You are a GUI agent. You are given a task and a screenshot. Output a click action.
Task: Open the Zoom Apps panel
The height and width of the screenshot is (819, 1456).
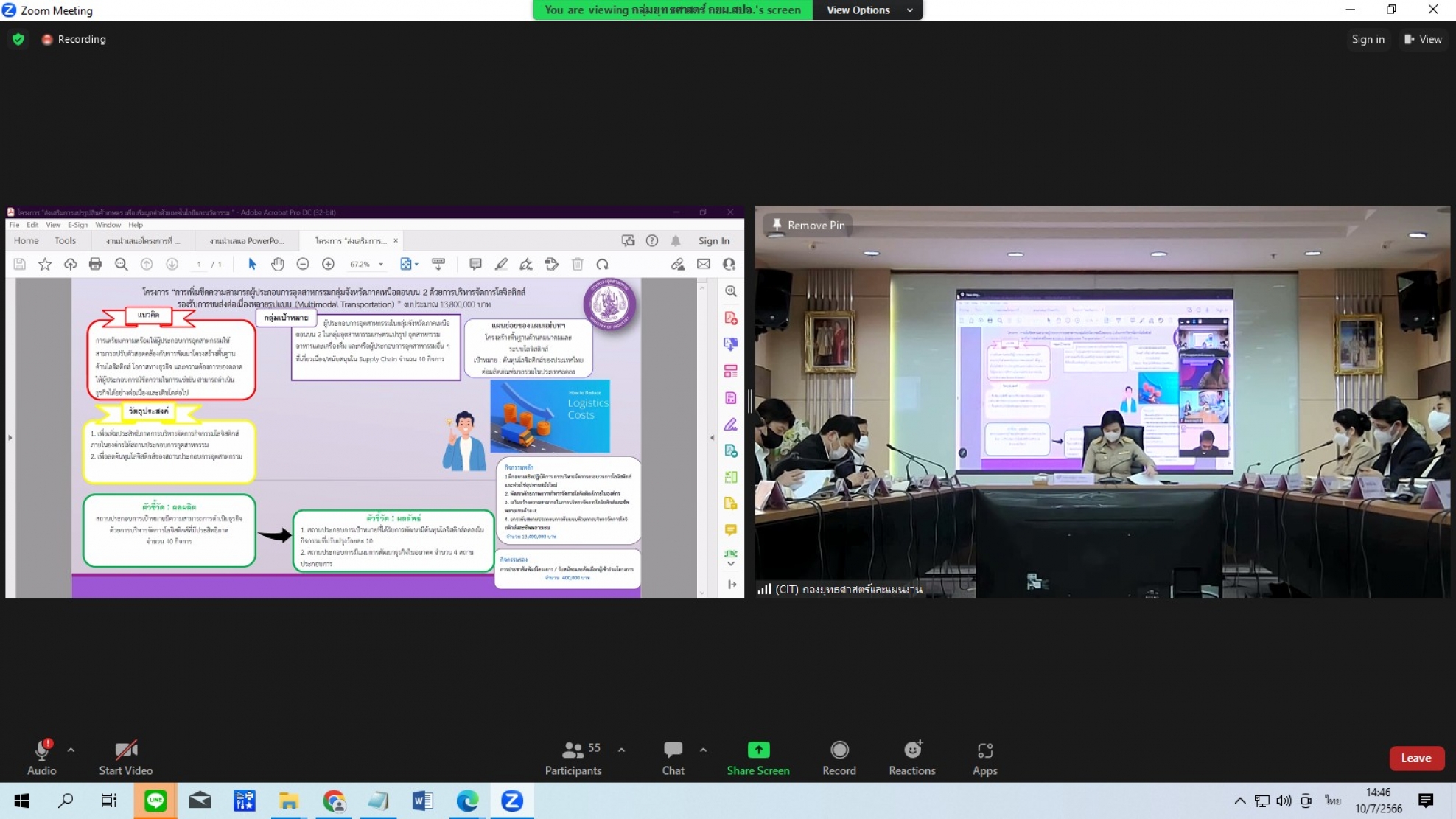(x=984, y=757)
